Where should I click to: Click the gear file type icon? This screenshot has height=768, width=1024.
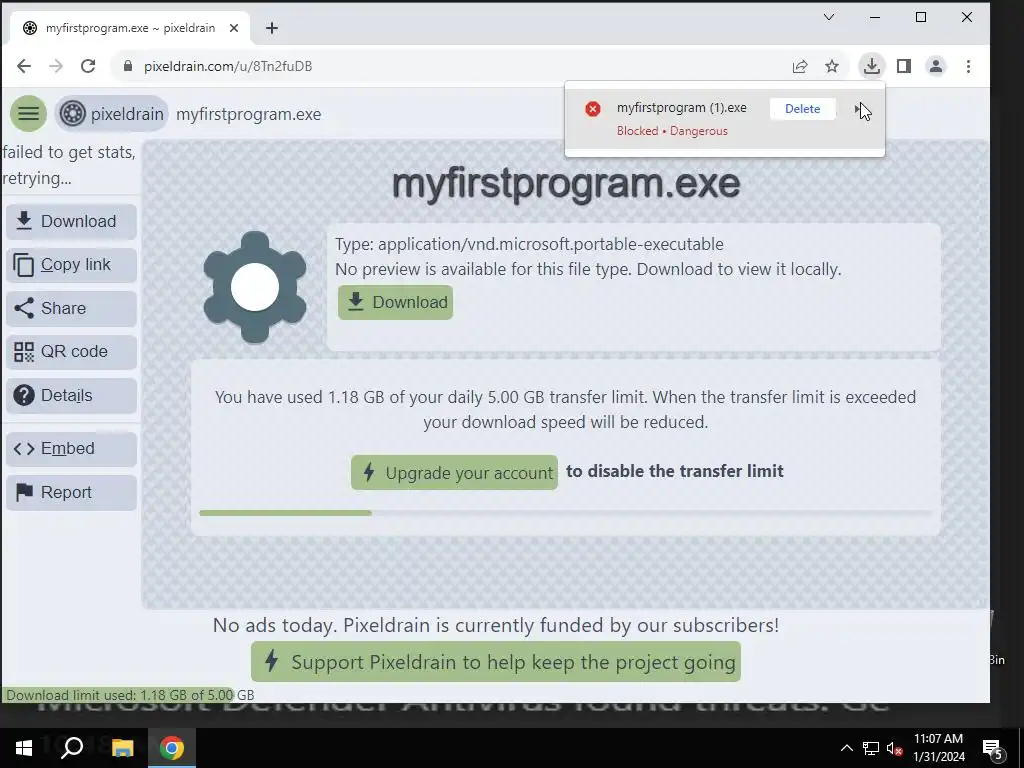(x=255, y=287)
